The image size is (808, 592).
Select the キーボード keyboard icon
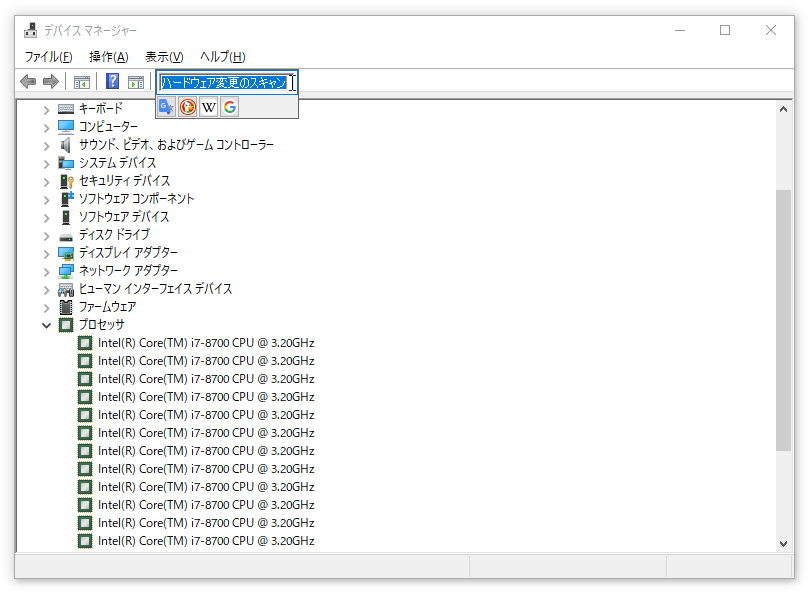(x=66, y=109)
